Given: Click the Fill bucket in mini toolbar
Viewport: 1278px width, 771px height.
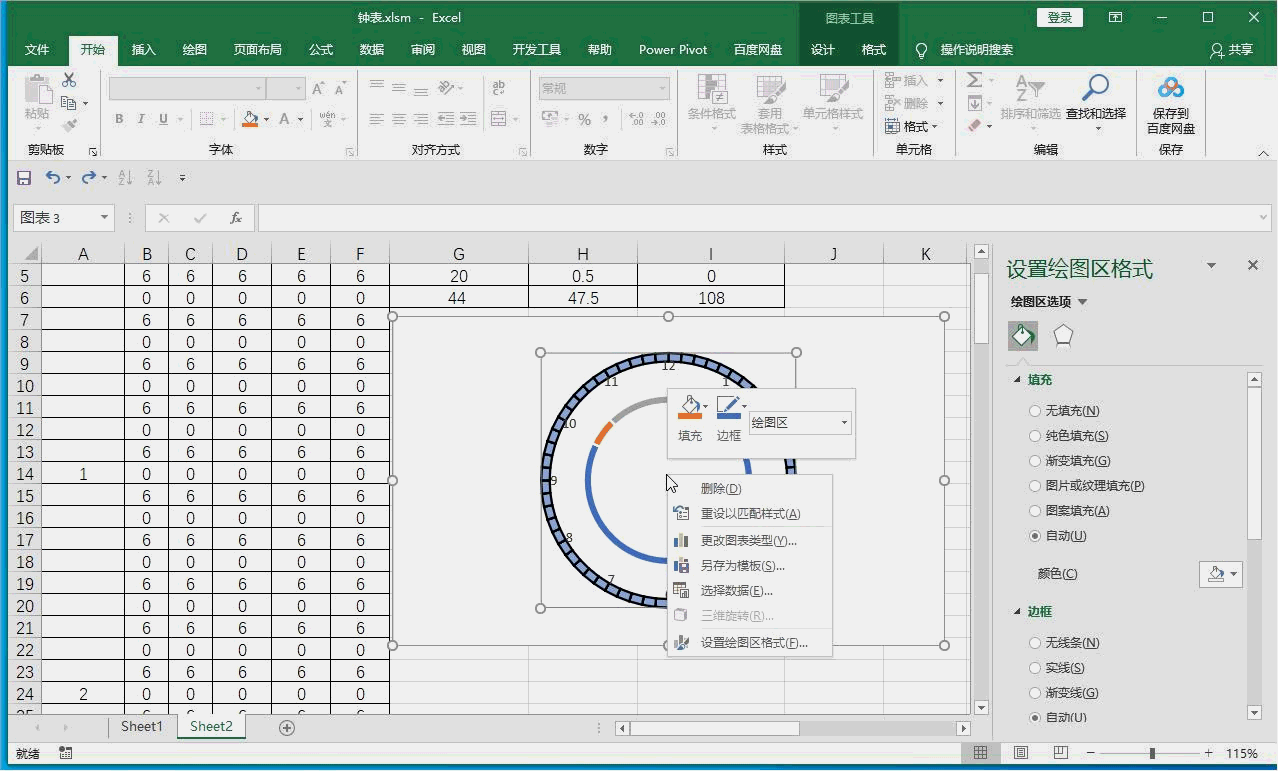Looking at the screenshot, I should (690, 408).
